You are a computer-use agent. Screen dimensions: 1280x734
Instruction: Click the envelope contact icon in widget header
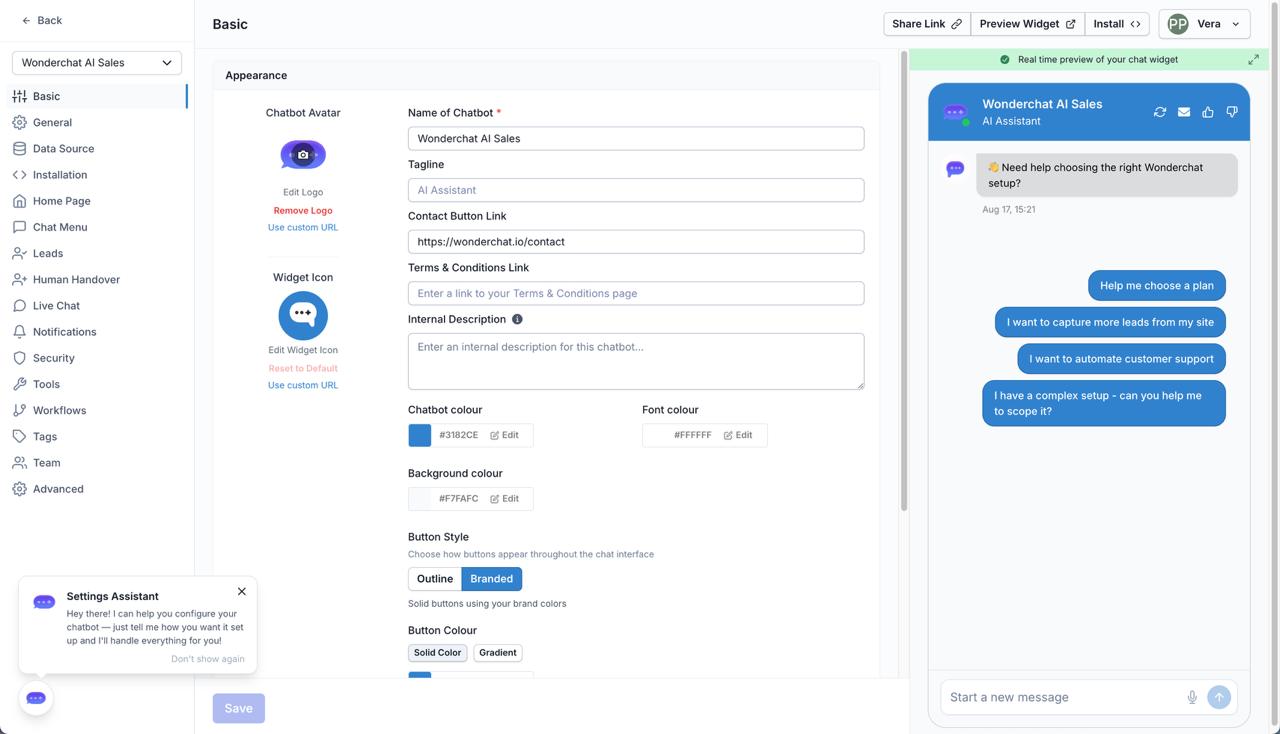tap(1184, 112)
